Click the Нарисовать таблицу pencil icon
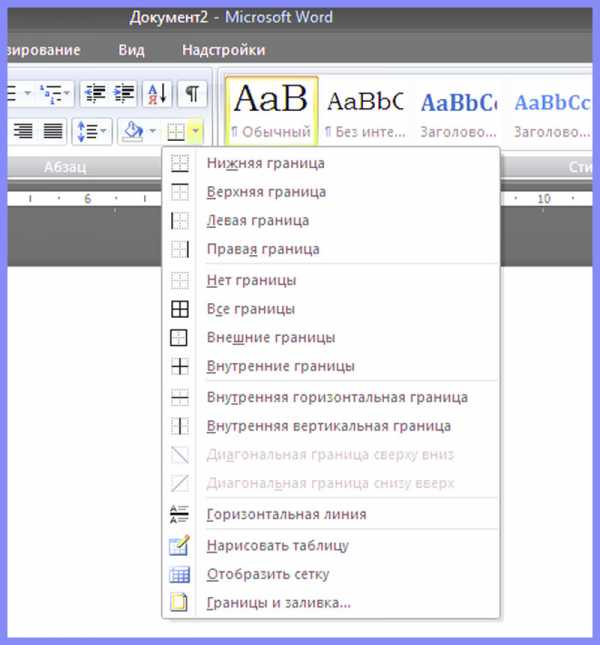Image resolution: width=600 pixels, height=645 pixels. click(180, 546)
